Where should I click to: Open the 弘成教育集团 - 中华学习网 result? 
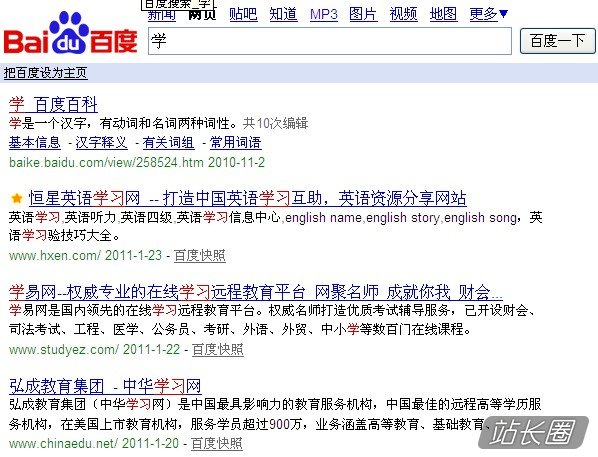(x=105, y=386)
